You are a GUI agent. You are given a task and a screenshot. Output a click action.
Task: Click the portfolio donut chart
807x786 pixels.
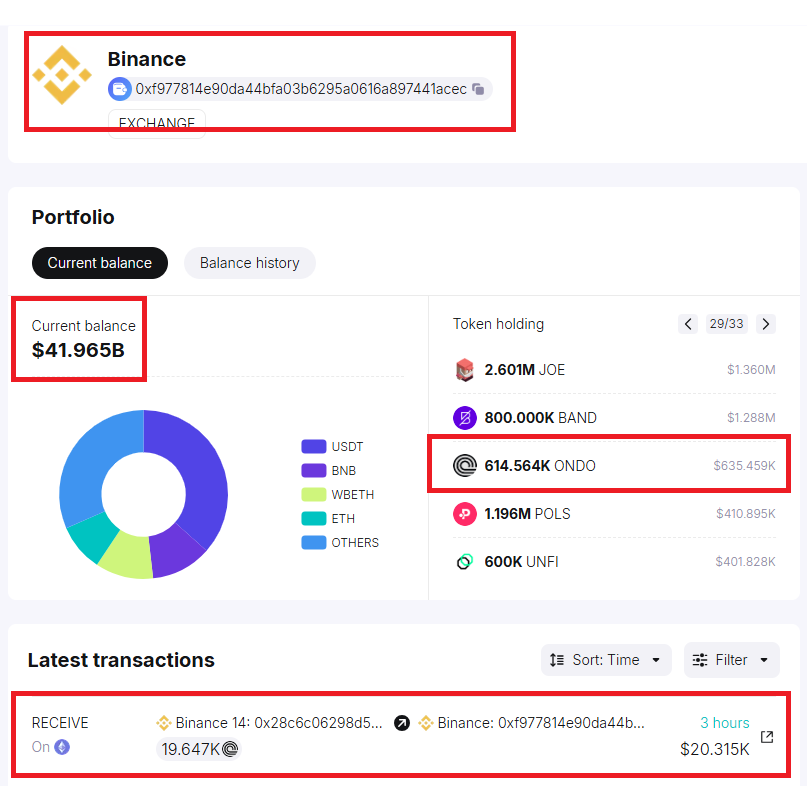click(x=144, y=494)
